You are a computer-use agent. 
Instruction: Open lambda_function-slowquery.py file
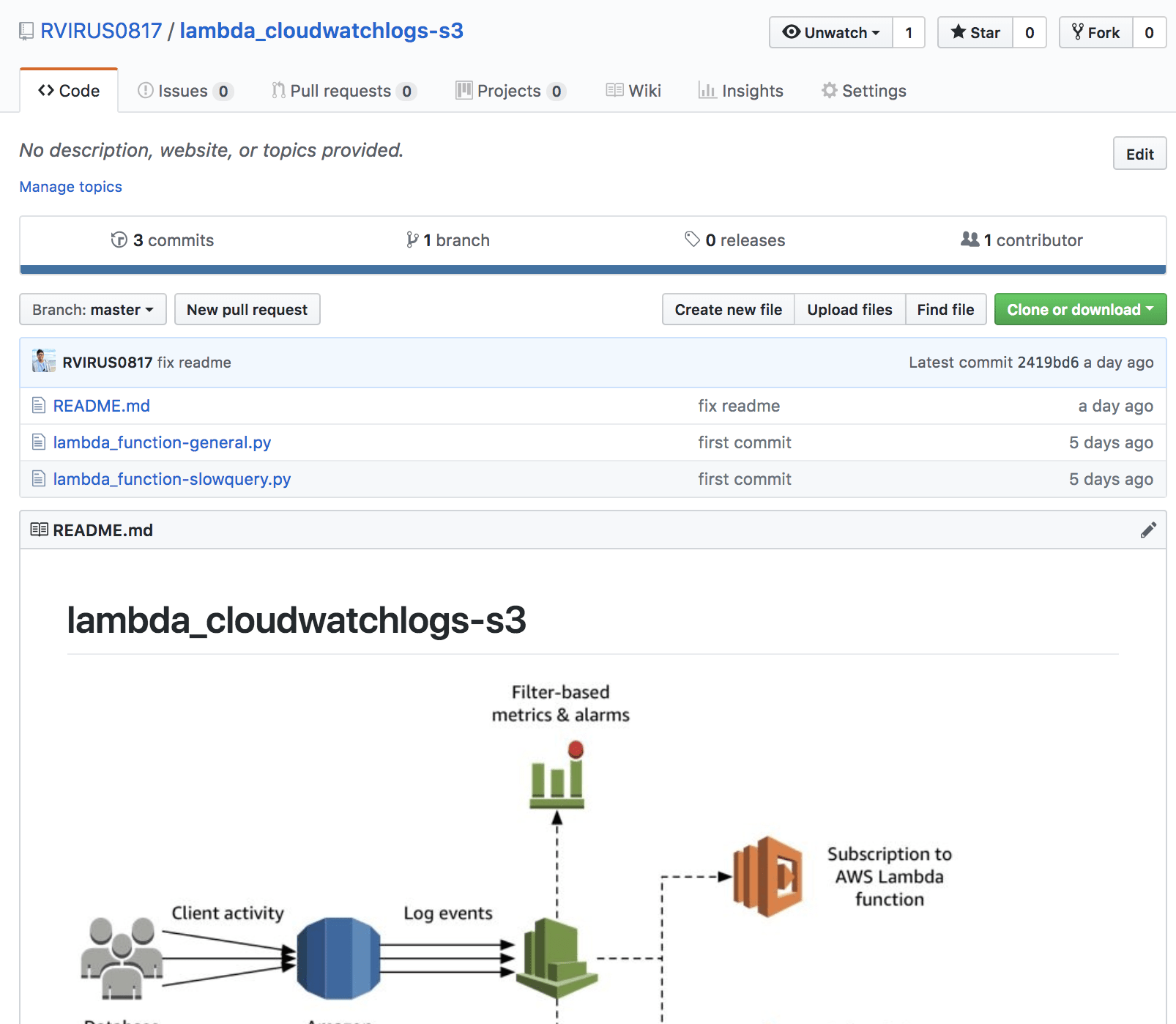(x=172, y=479)
